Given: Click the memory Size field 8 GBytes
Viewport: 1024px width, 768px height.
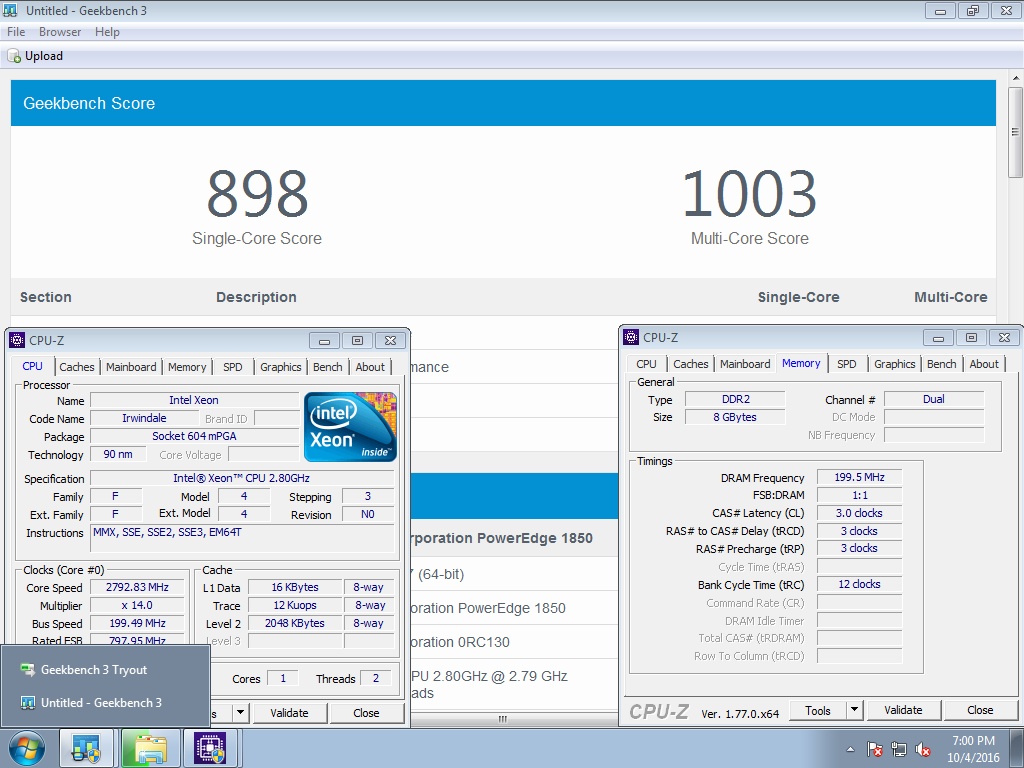Looking at the screenshot, I should [x=735, y=417].
